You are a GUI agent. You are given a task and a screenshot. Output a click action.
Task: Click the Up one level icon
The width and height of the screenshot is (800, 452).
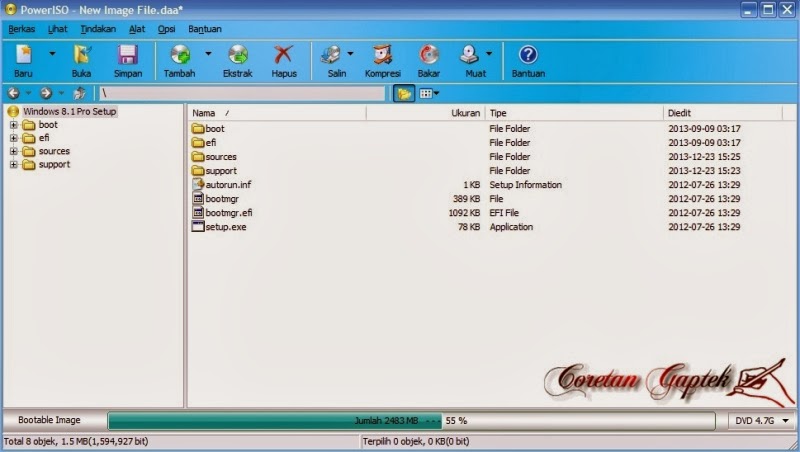point(79,93)
